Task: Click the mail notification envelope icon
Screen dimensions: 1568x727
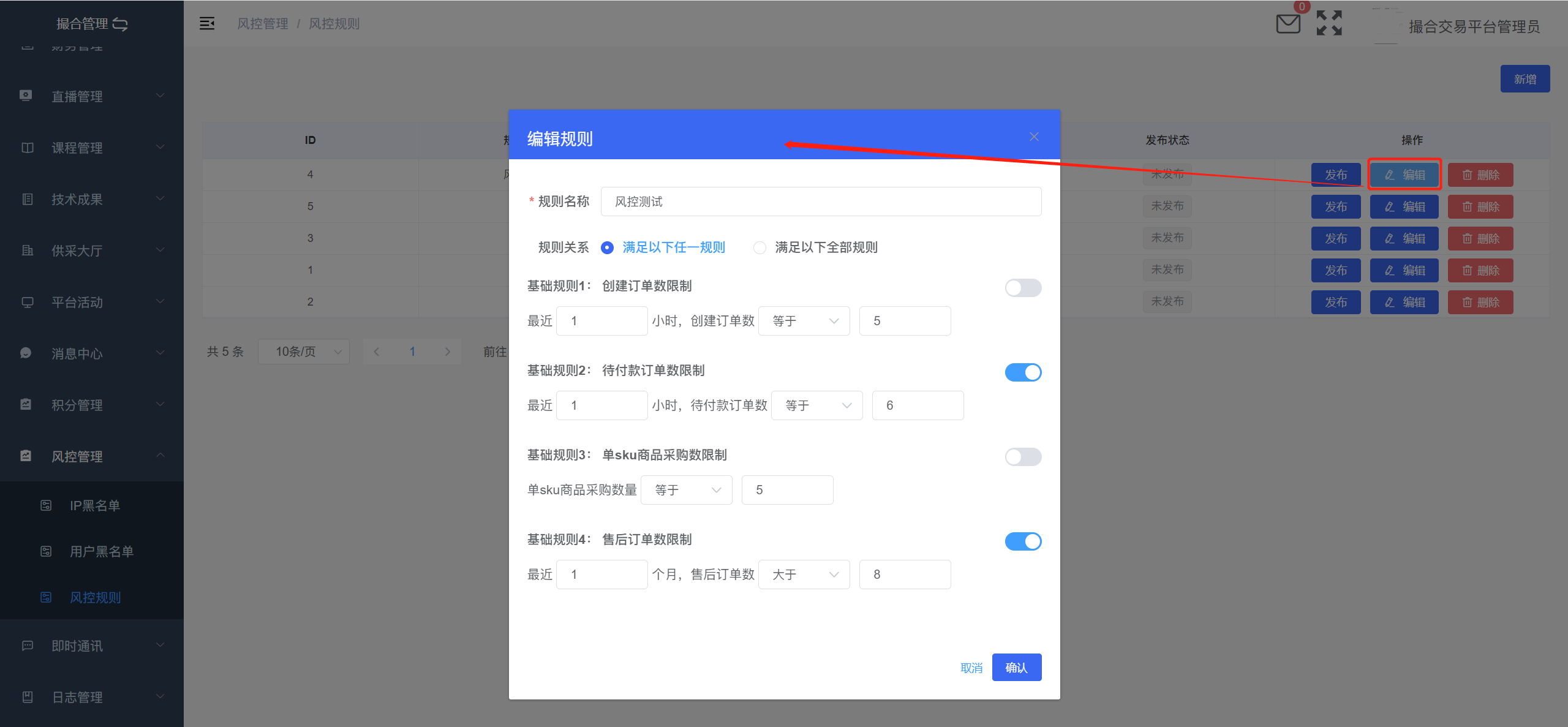Action: click(1287, 24)
